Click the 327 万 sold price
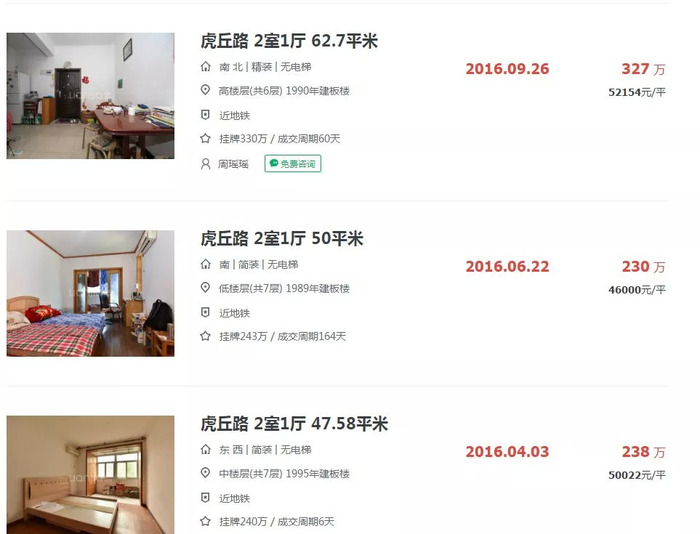Image resolution: width=700 pixels, height=534 pixels. pyautogui.click(x=643, y=69)
